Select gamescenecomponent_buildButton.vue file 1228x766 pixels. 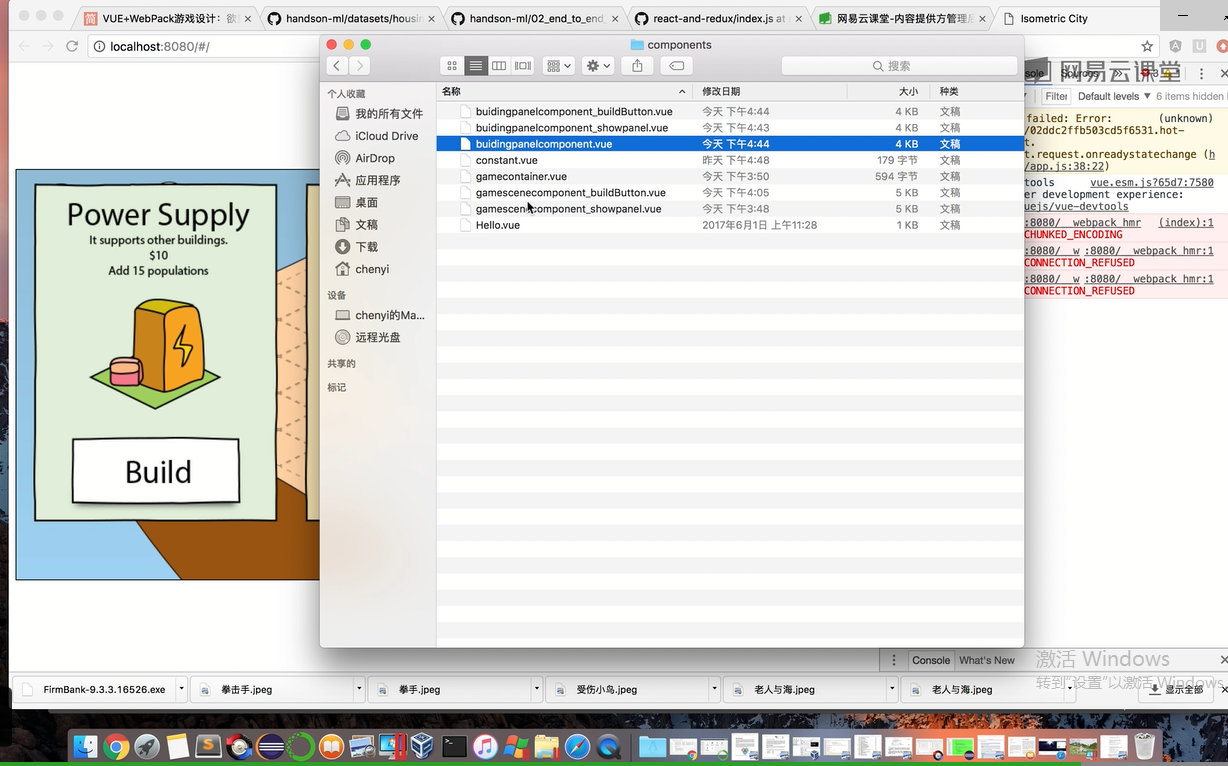click(x=730, y=193)
